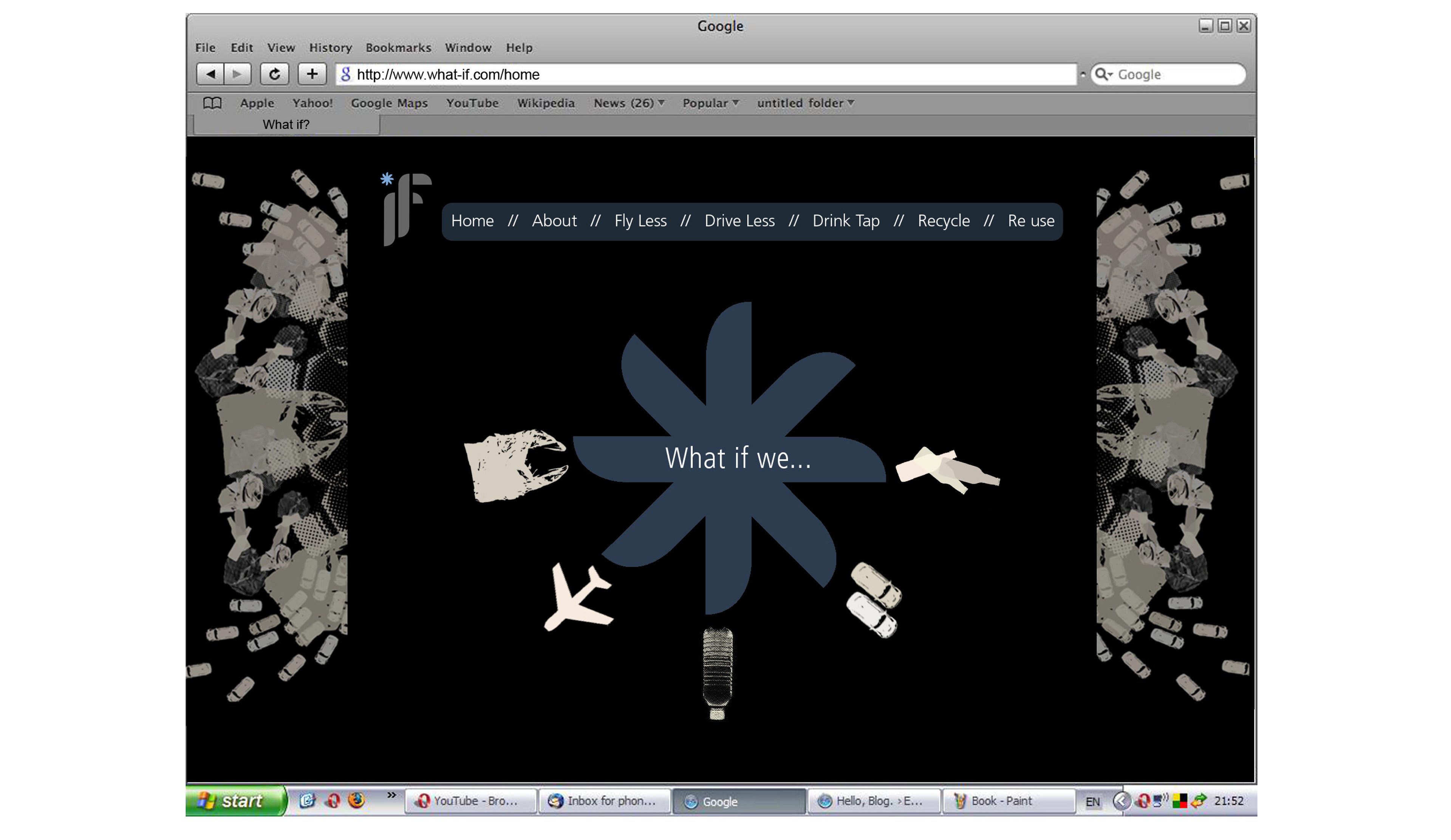Open the Drink Tap page

tap(846, 221)
